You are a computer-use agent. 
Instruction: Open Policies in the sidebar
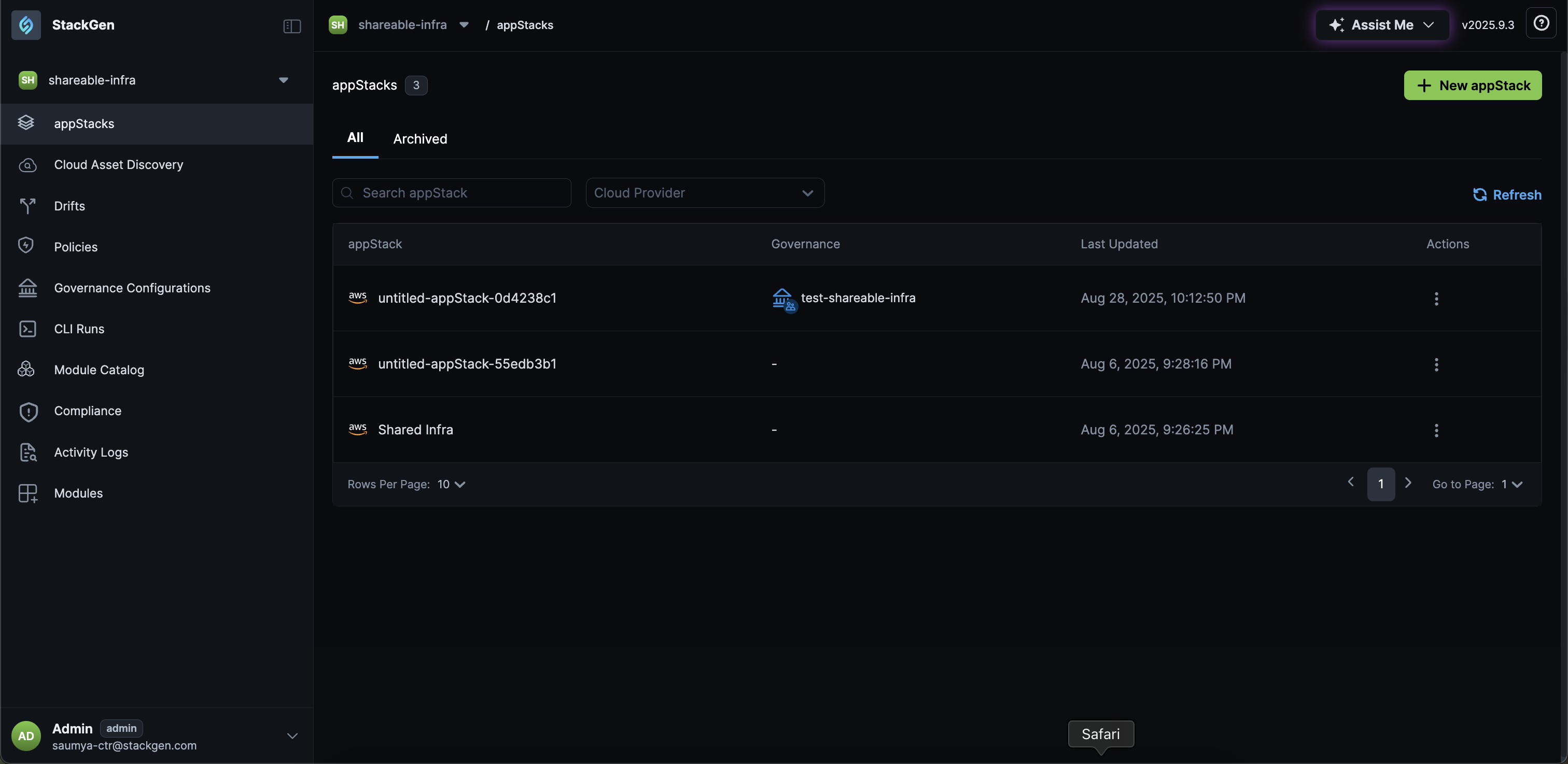pyautogui.click(x=157, y=247)
